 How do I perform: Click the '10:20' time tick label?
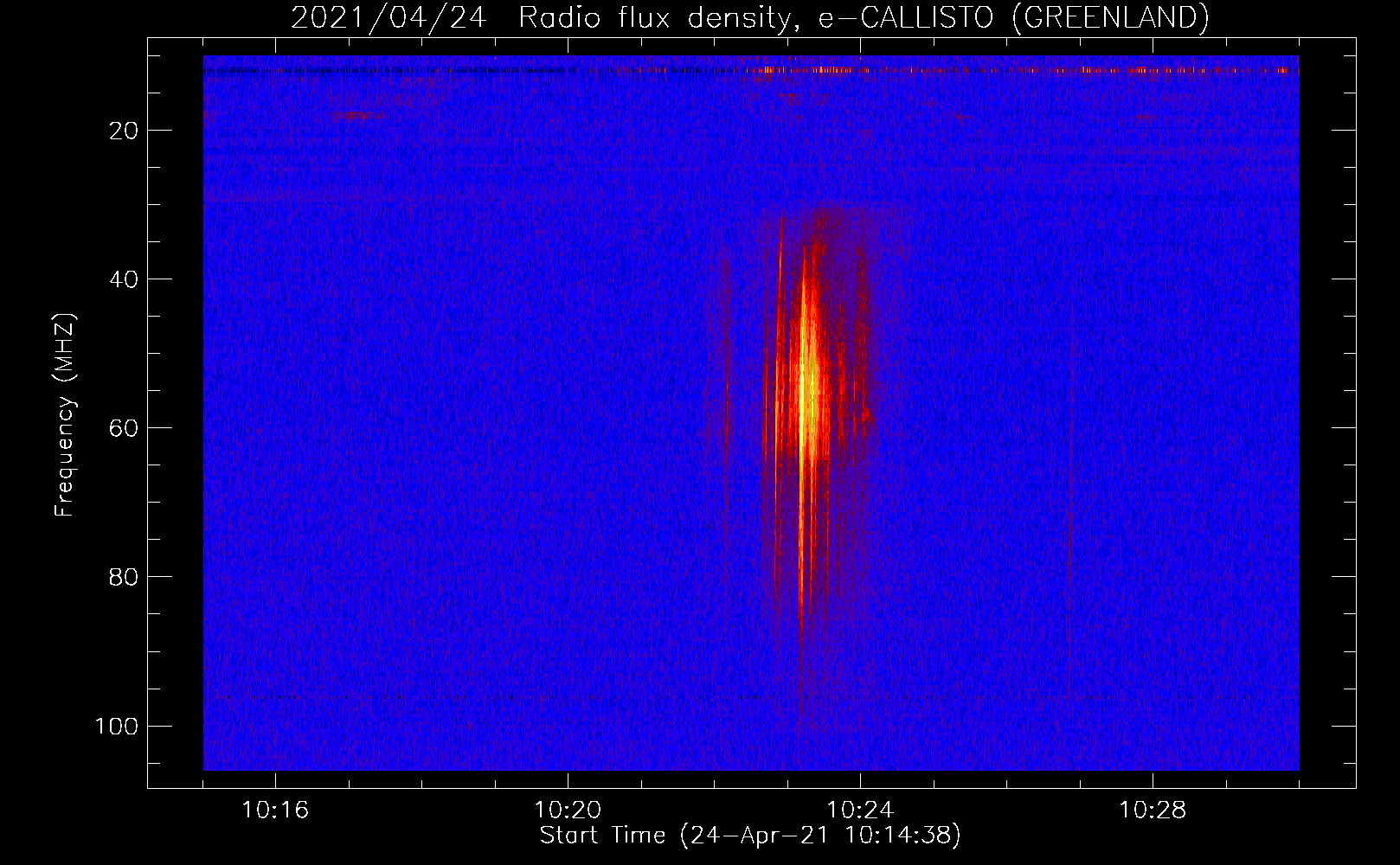[568, 811]
